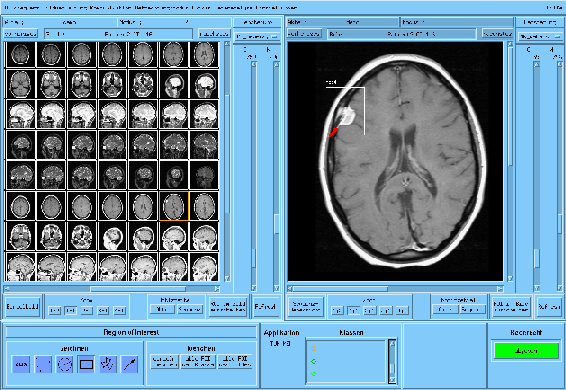Click the middle zoom button under the thumbnail grid
The width and height of the screenshot is (566, 390).
click(87, 311)
